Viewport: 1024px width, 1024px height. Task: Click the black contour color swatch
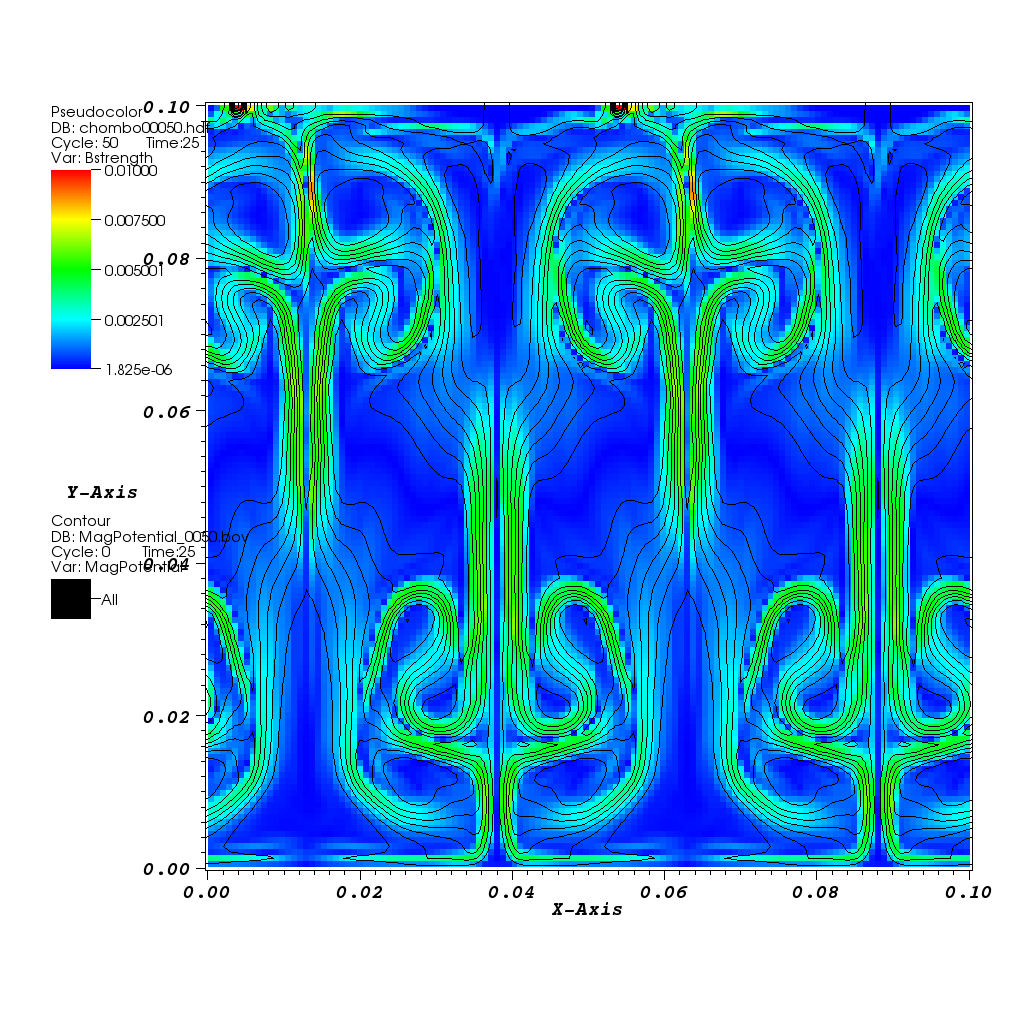click(x=71, y=599)
